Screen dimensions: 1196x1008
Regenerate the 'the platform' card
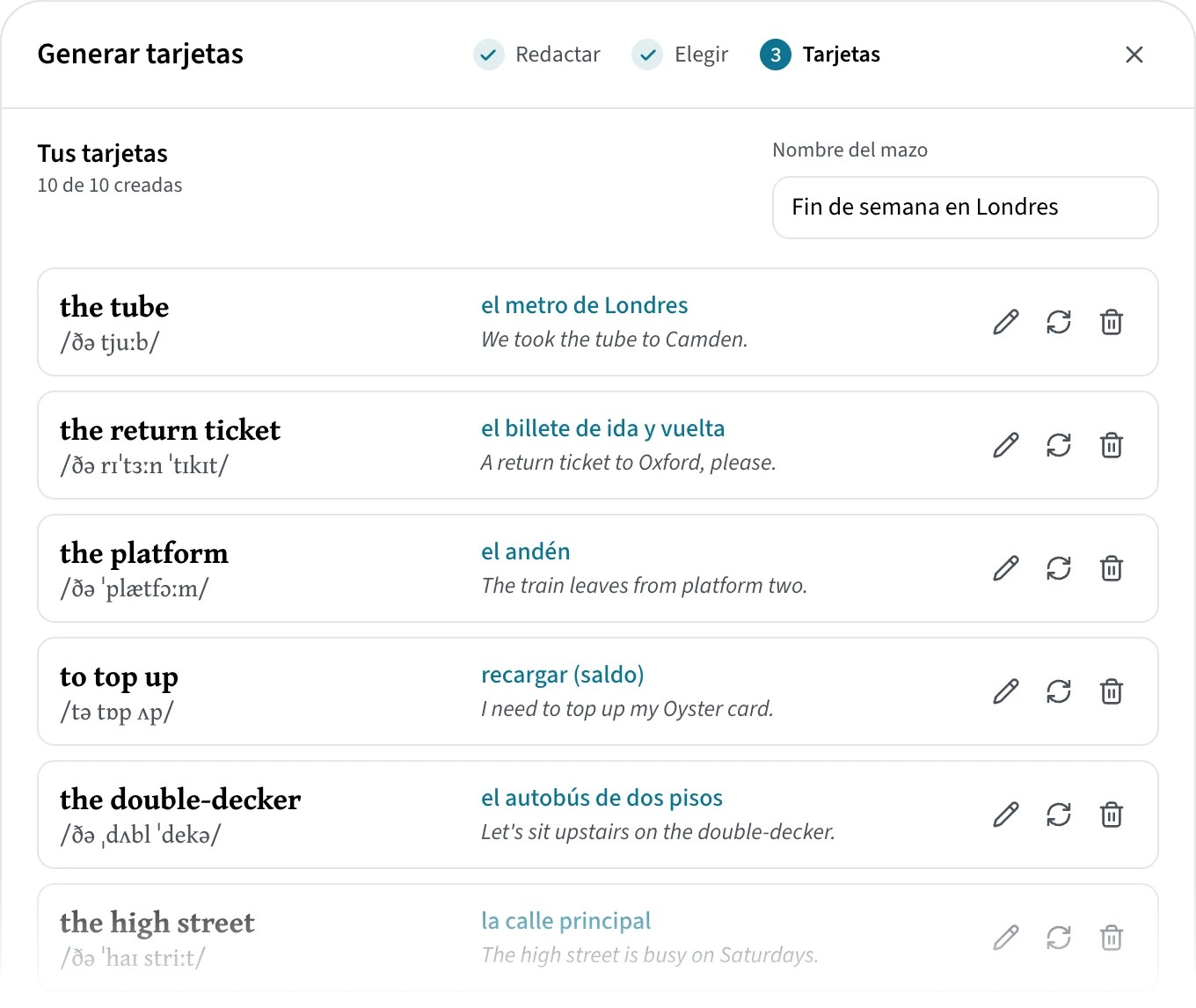click(1059, 568)
